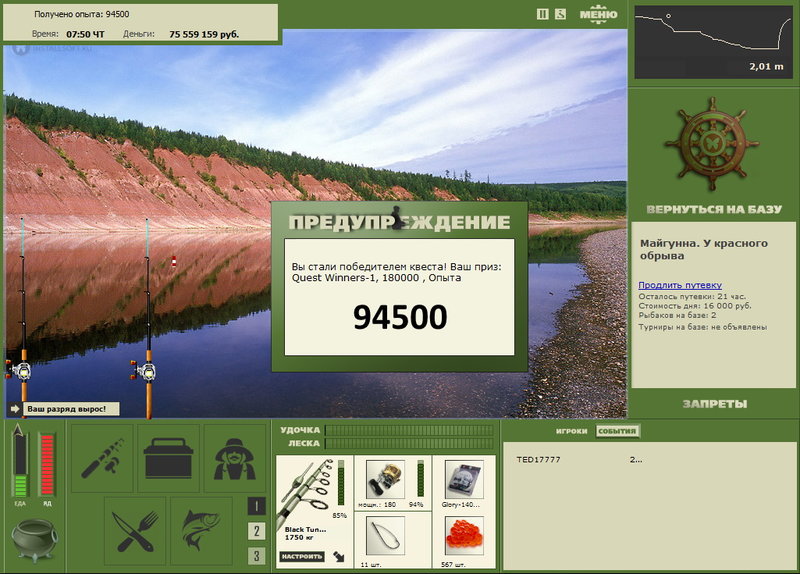Image resolution: width=800 pixels, height=574 pixels.
Task: Click ВЕРНУТЬСЯ НА БАЗУ button
Action: [x=714, y=209]
